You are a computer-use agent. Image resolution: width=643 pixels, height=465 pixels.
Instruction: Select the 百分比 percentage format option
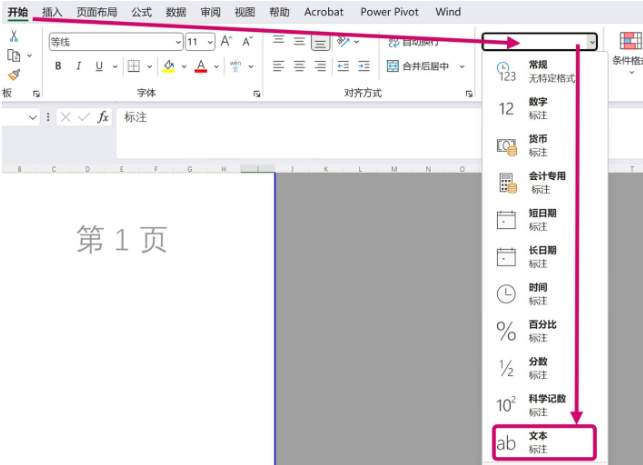coord(545,331)
